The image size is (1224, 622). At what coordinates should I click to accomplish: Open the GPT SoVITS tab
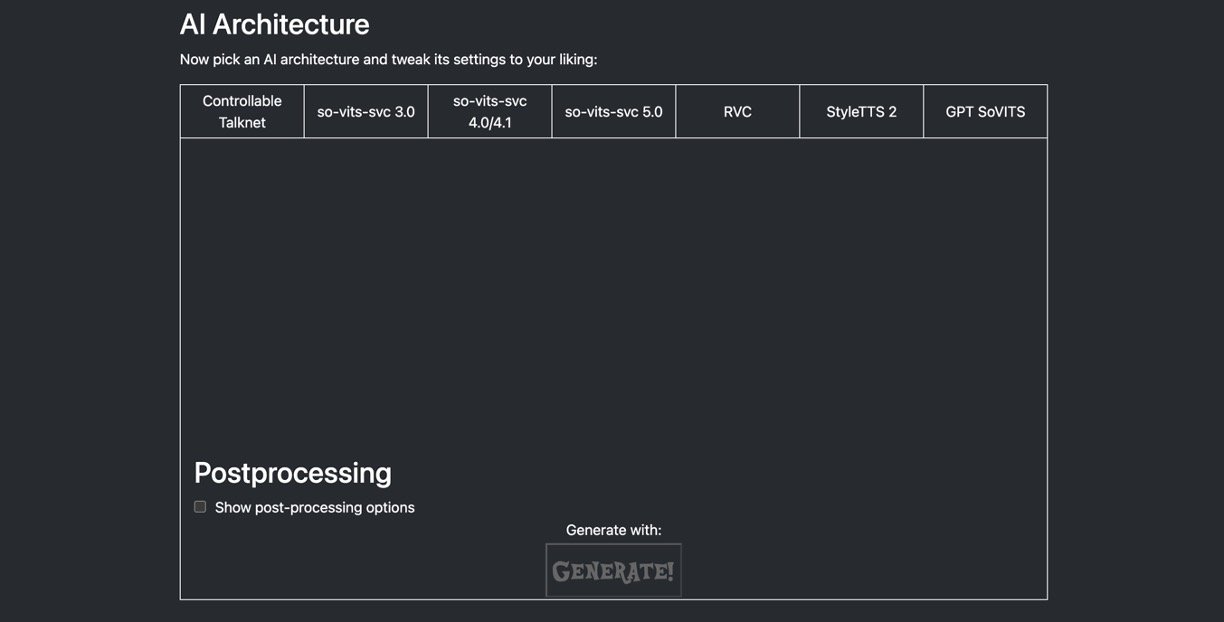pyautogui.click(x=985, y=111)
